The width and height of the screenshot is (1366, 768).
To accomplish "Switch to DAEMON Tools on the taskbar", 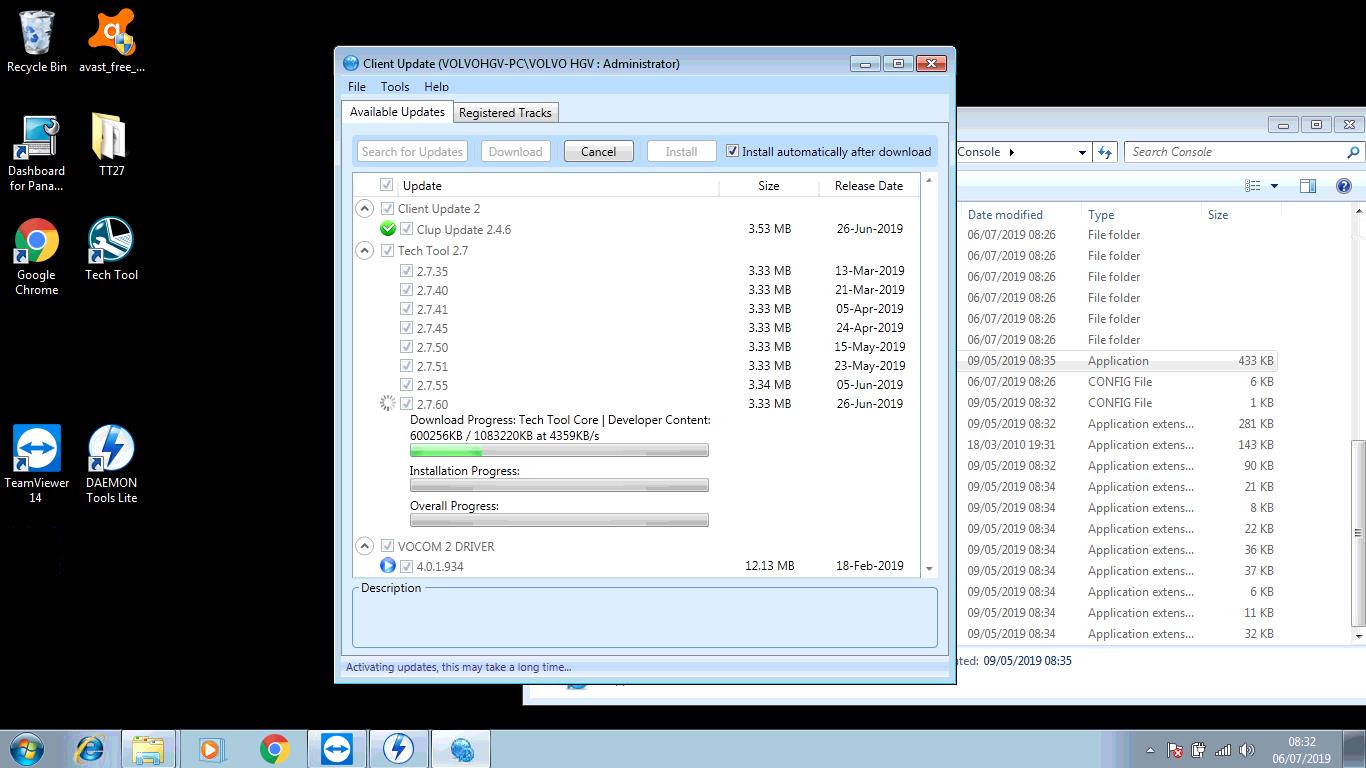I will coord(399,749).
